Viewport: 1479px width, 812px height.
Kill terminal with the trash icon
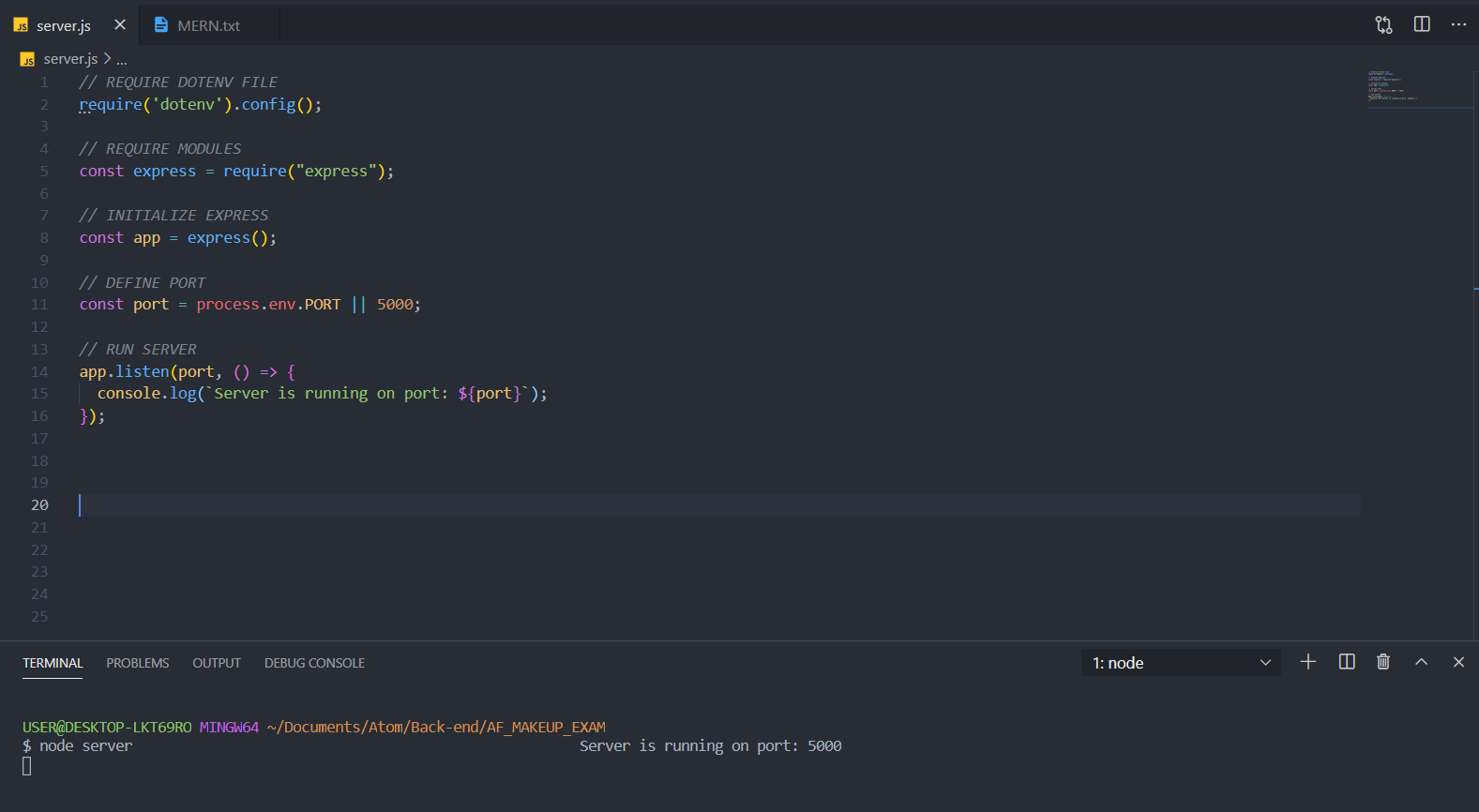pos(1382,662)
